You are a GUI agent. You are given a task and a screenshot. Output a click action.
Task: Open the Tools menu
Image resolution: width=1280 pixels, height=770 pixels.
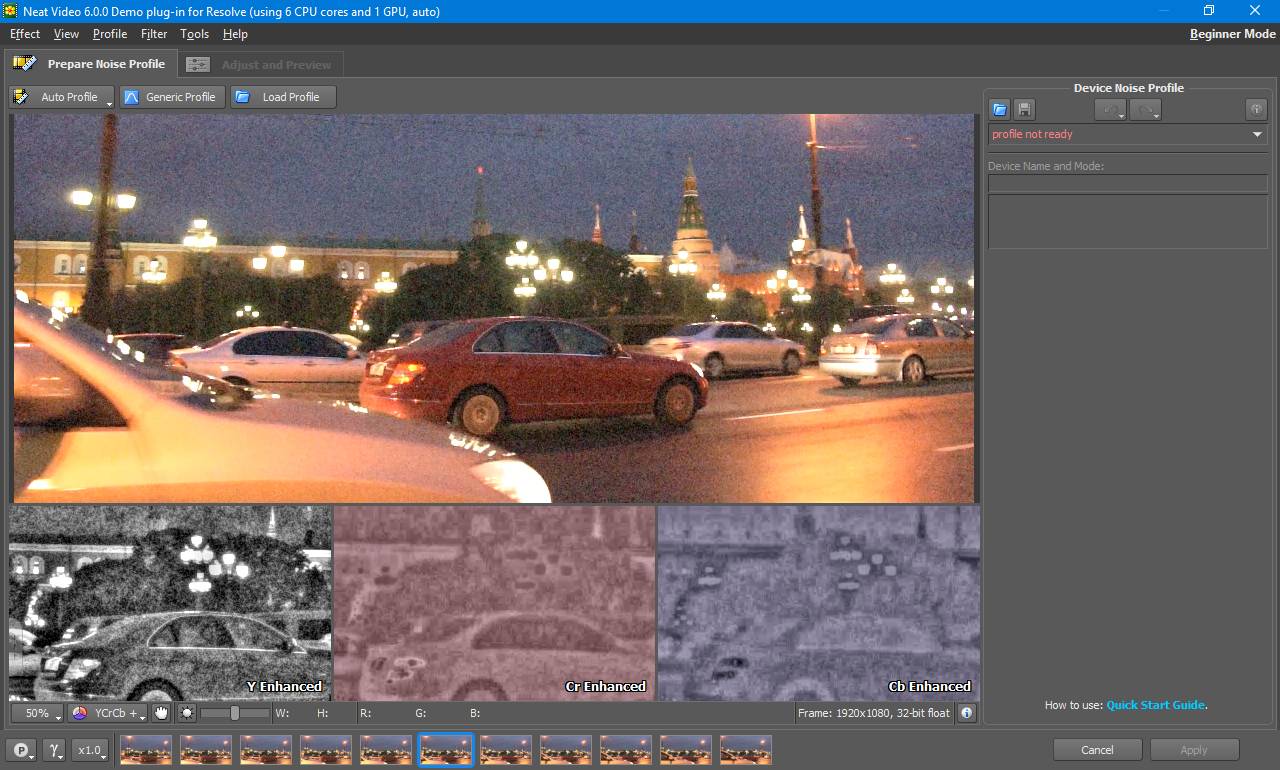(x=195, y=34)
